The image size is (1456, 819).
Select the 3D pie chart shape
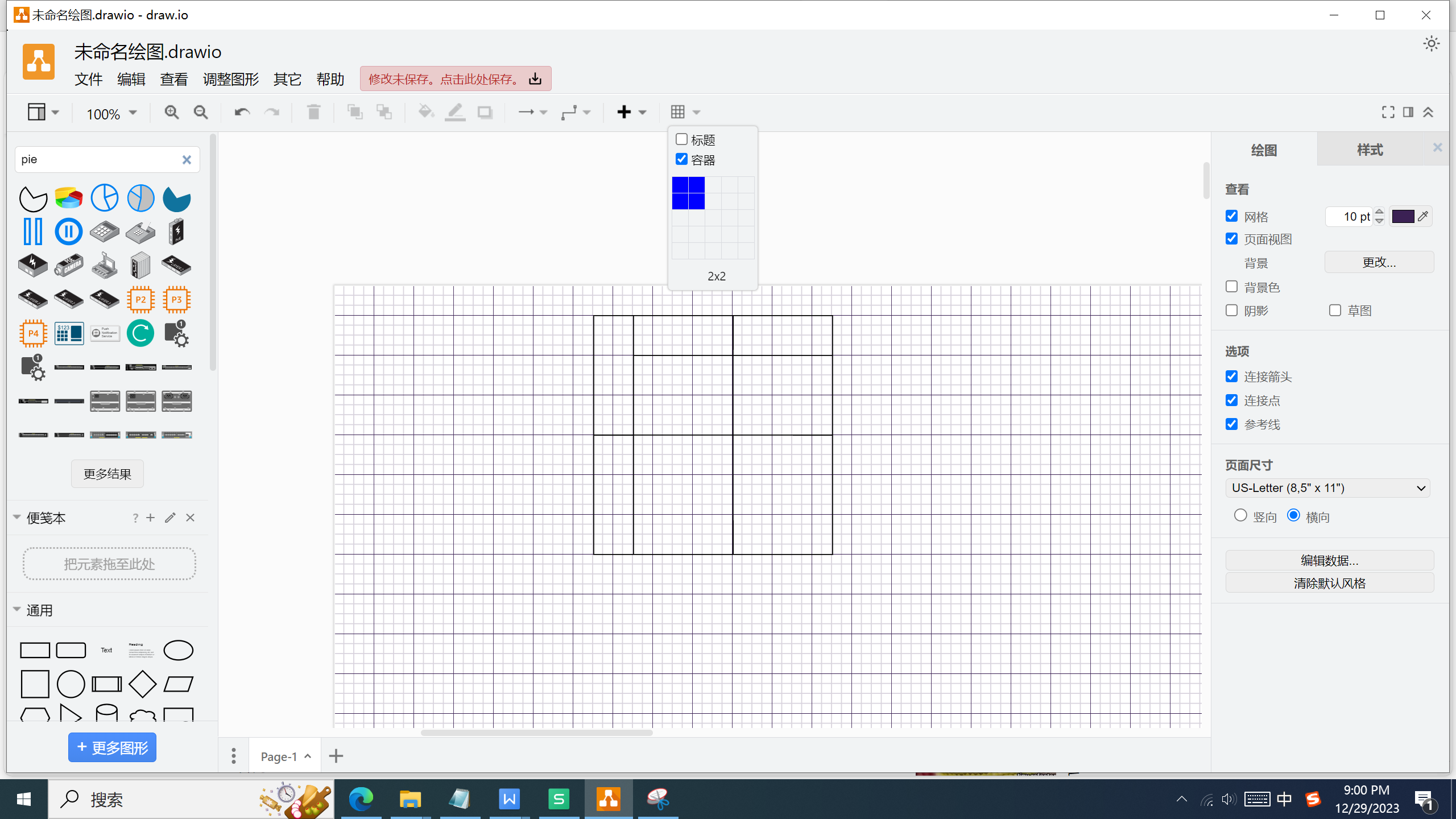(69, 198)
